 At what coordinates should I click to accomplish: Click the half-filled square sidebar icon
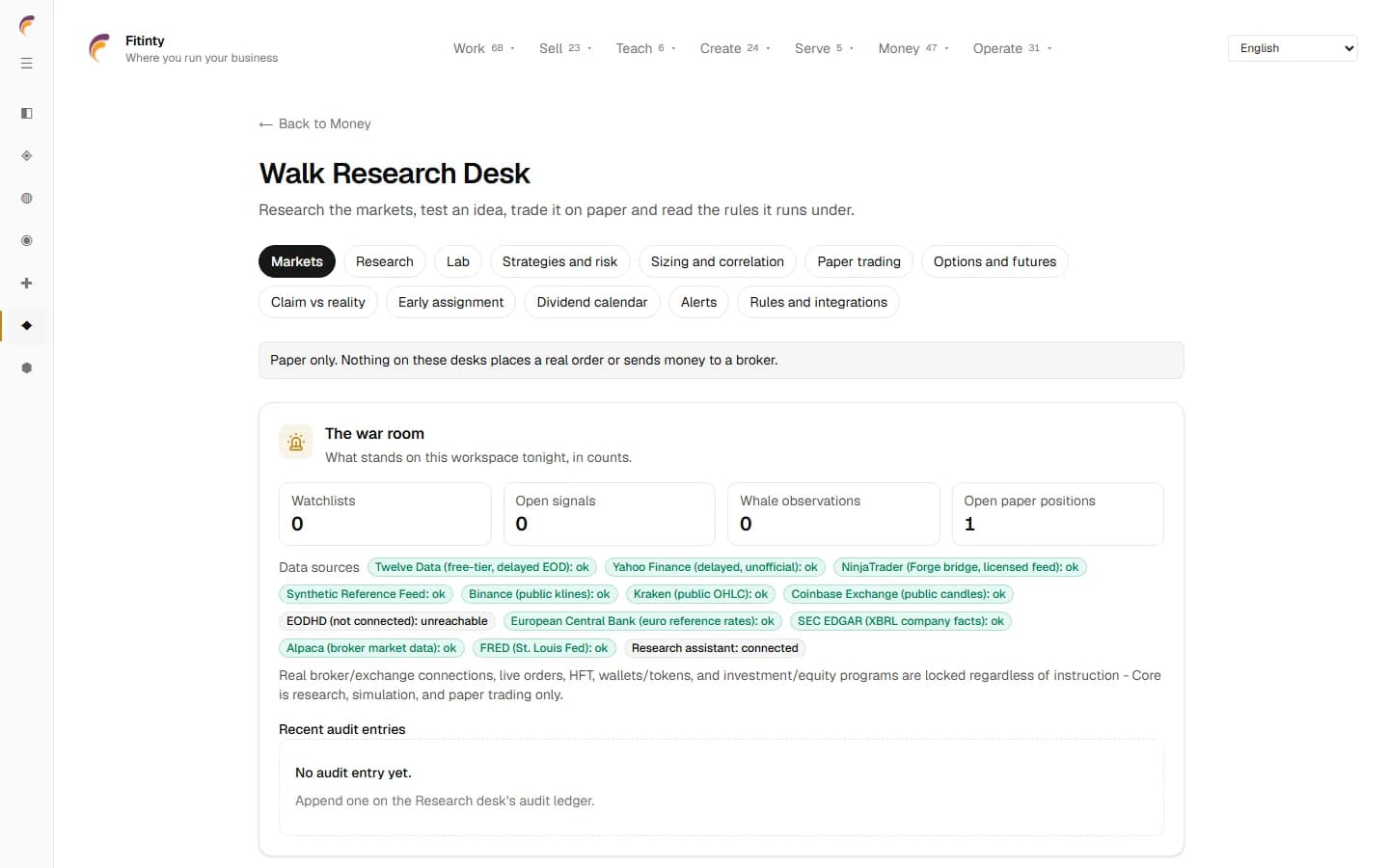(x=27, y=114)
